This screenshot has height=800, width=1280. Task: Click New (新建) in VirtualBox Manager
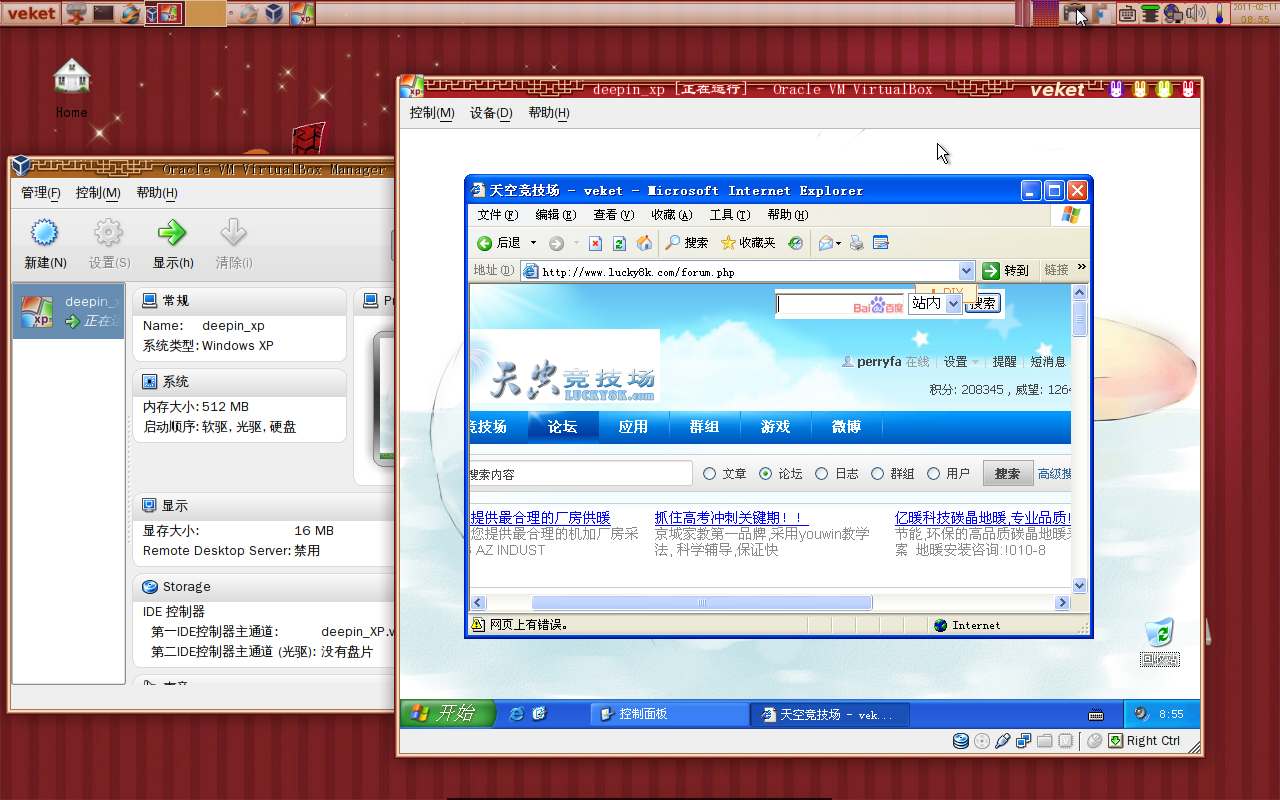pyautogui.click(x=45, y=245)
